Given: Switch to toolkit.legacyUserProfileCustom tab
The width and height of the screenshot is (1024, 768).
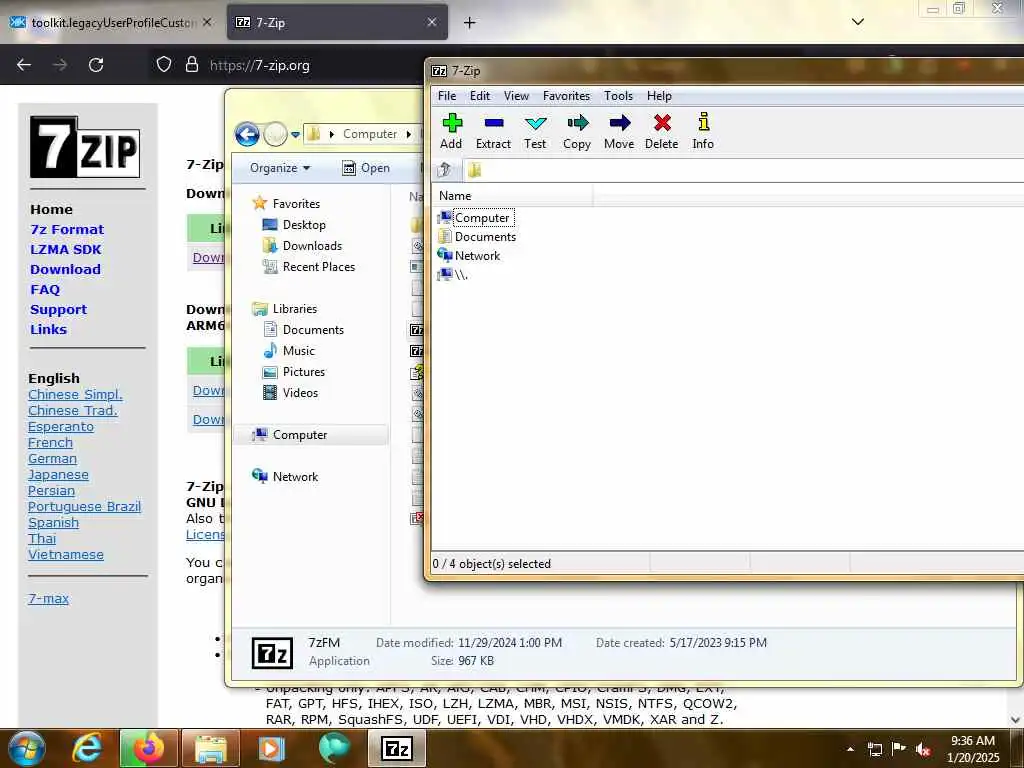Looking at the screenshot, I should 111,22.
